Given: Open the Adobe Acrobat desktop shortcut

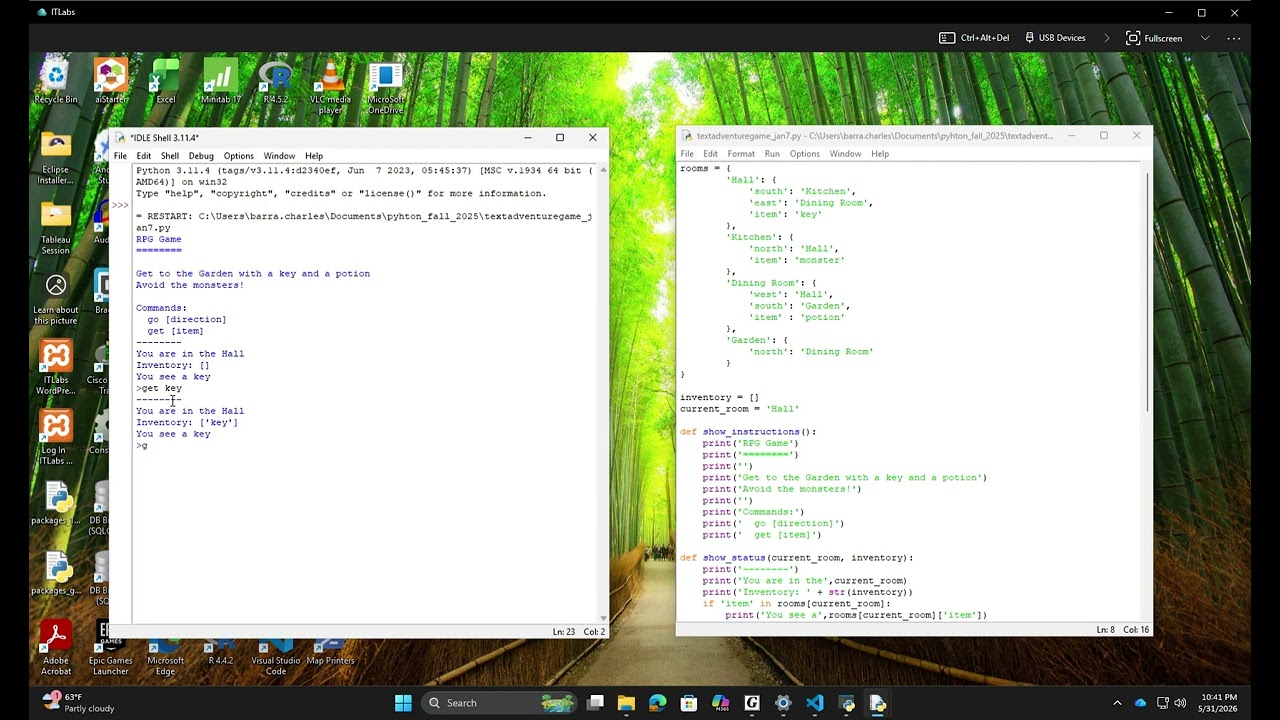Looking at the screenshot, I should pyautogui.click(x=56, y=649).
